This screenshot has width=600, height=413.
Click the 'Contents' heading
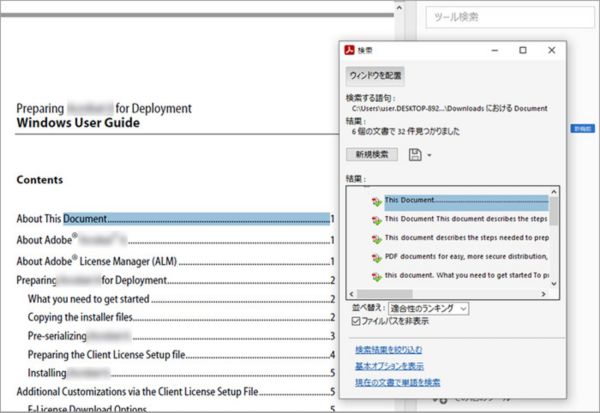coord(39,180)
